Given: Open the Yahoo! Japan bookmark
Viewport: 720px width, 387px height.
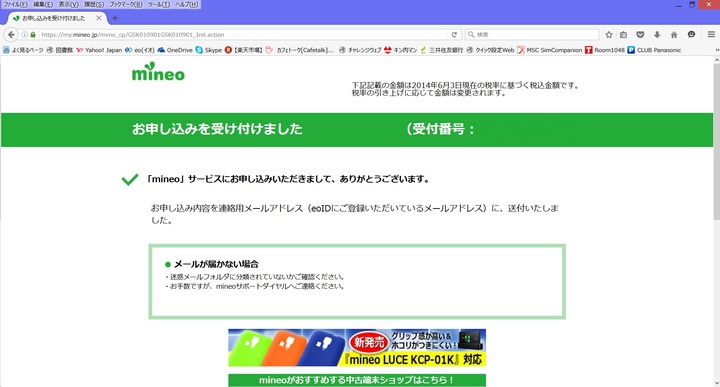Looking at the screenshot, I should tap(99, 50).
